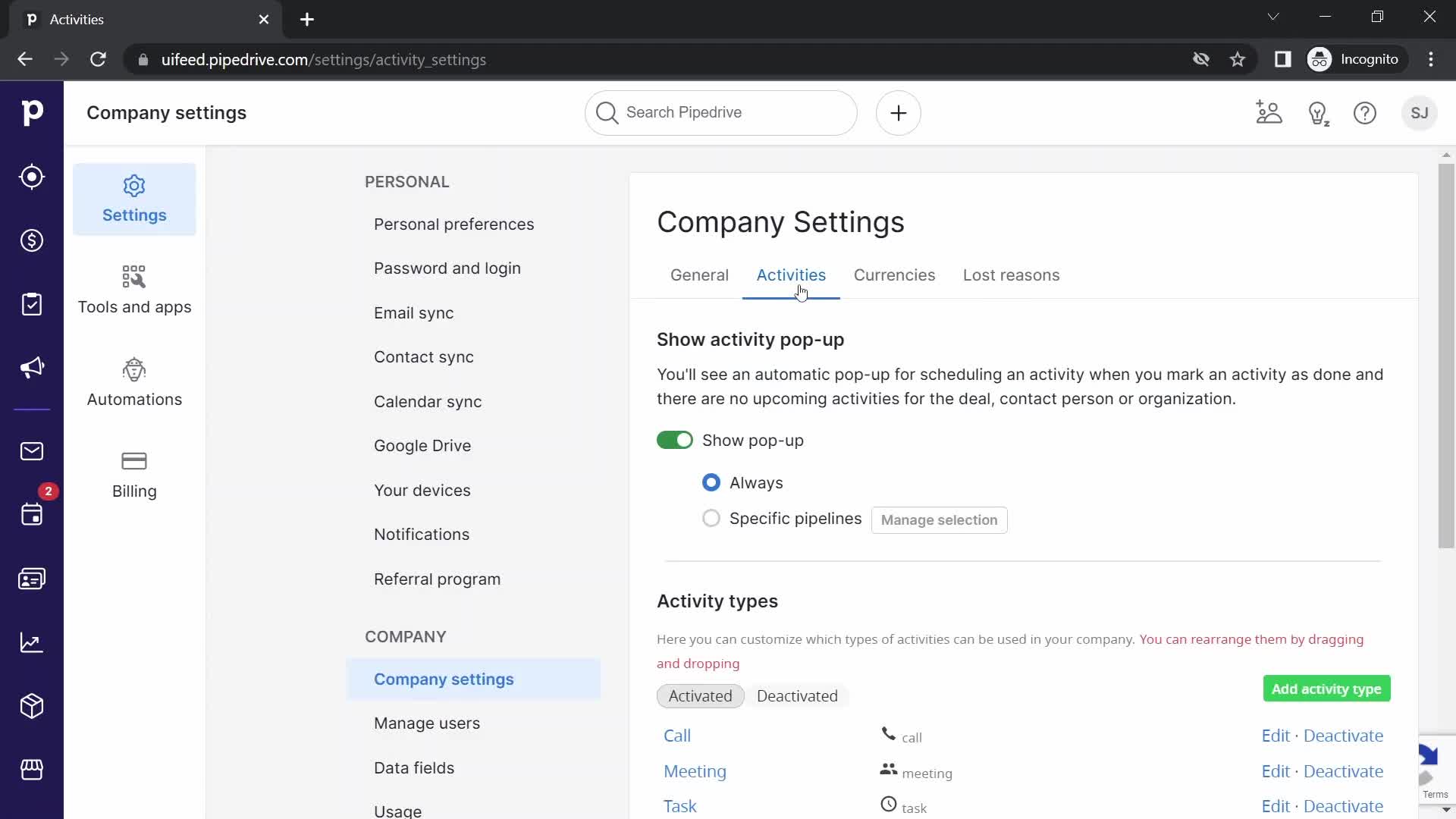This screenshot has height=819, width=1456.
Task: Open Email sync settings
Action: [x=414, y=313]
